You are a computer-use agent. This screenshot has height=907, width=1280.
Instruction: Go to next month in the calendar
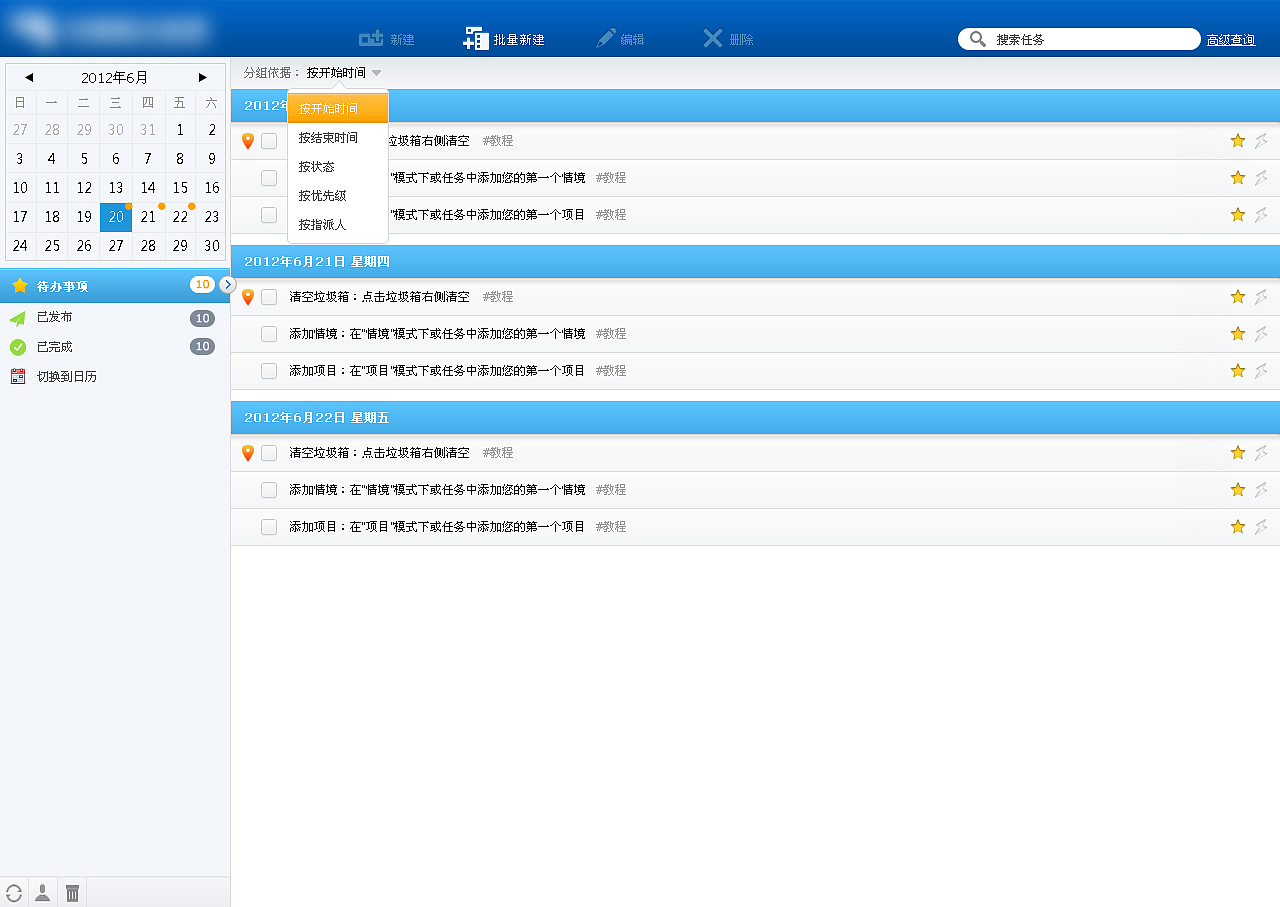(x=203, y=77)
